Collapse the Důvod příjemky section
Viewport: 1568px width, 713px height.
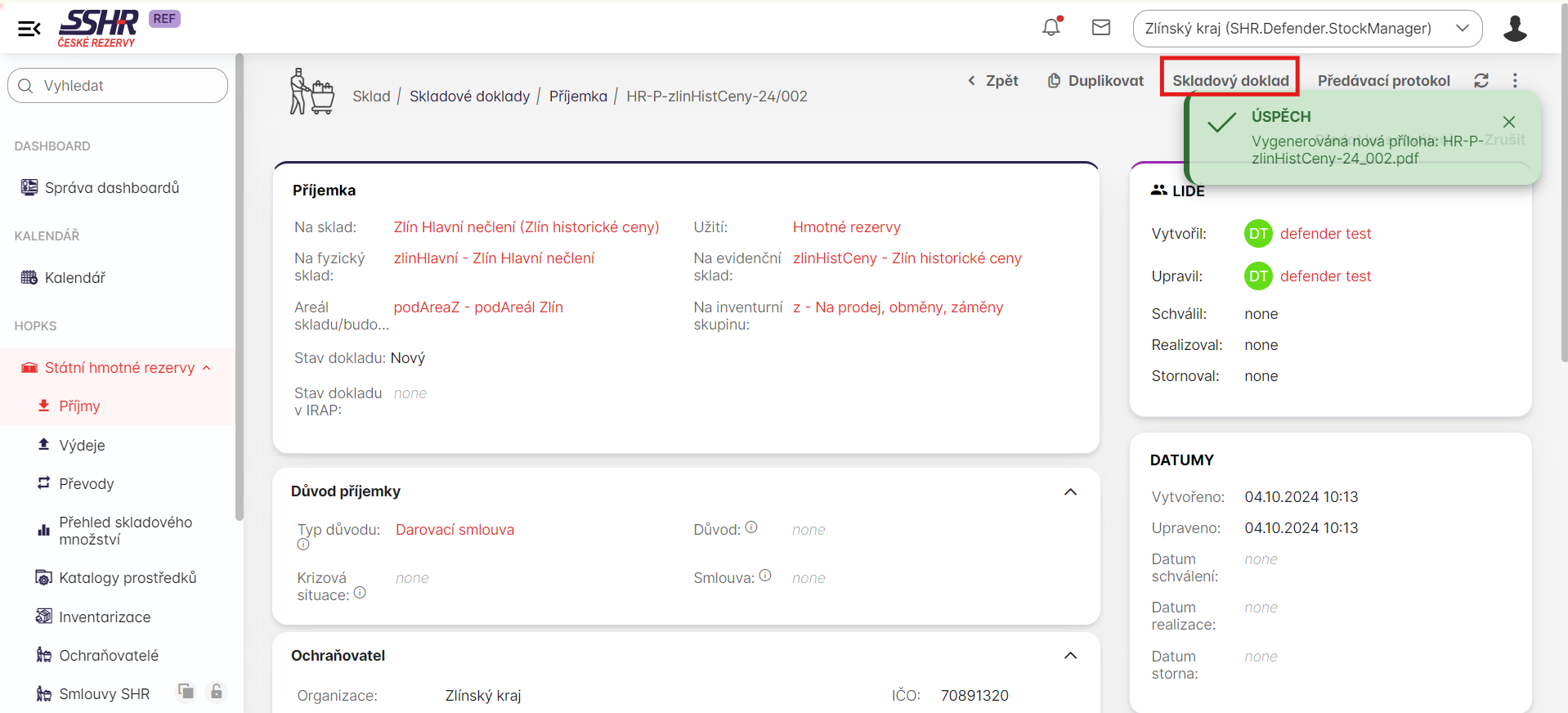pos(1070,492)
